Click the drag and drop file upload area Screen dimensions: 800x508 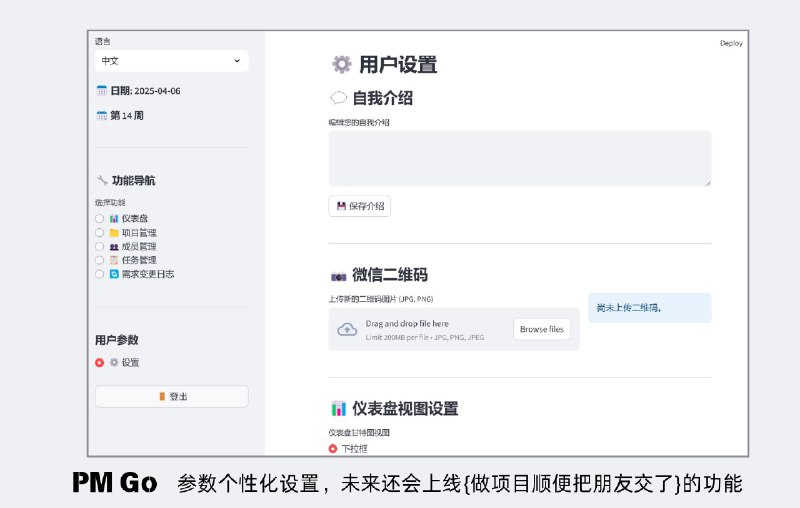(x=454, y=329)
